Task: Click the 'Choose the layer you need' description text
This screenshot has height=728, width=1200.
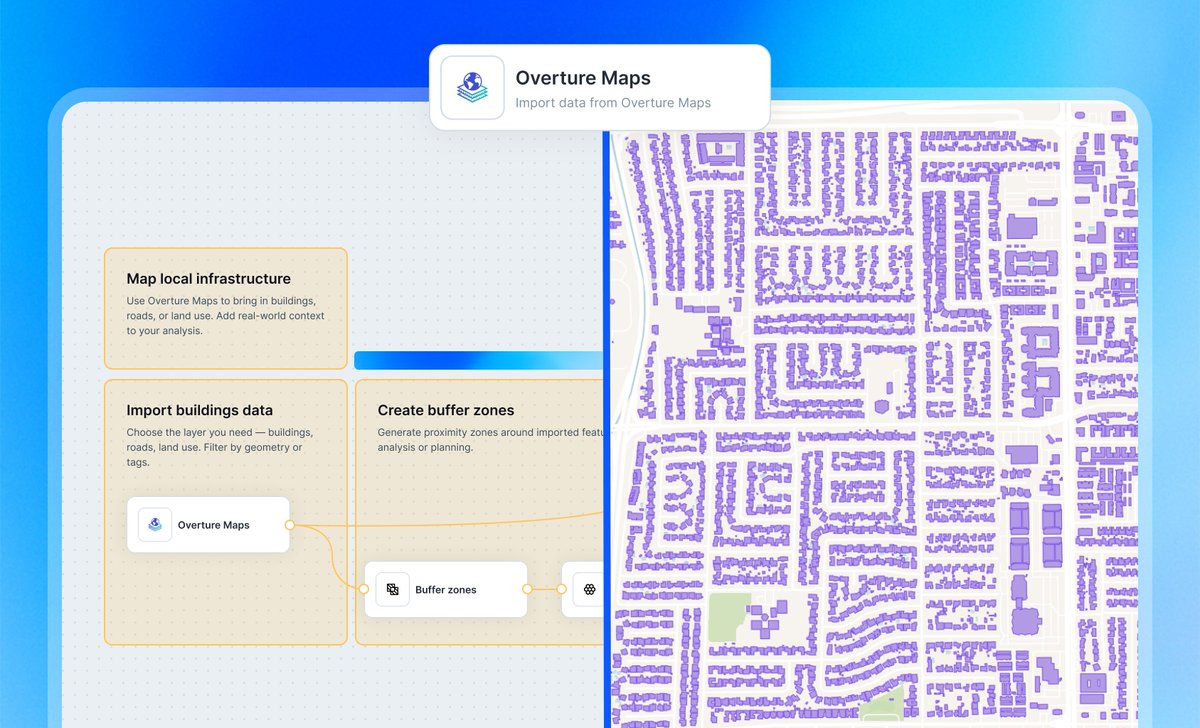Action: click(x=220, y=447)
